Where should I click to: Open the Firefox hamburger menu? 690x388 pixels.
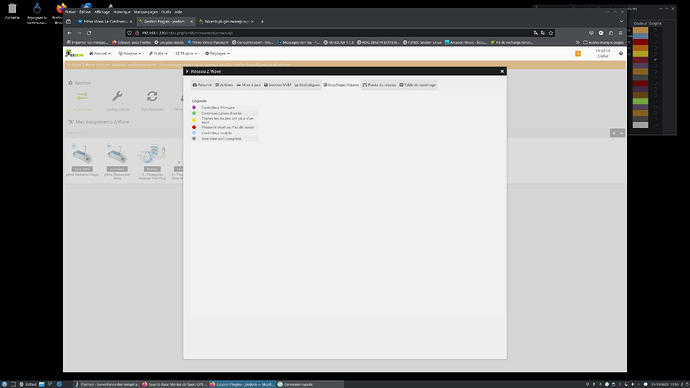tap(620, 33)
